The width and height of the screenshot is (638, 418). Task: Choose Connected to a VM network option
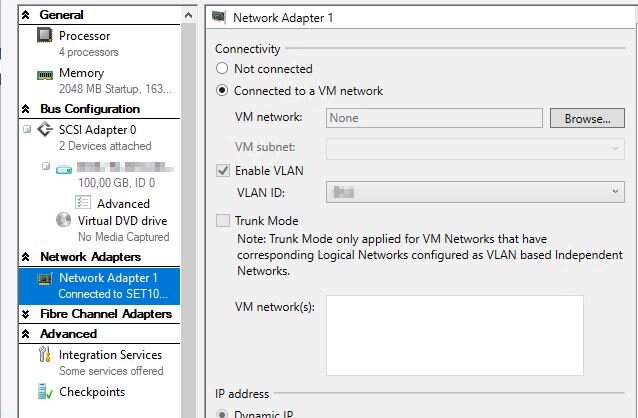click(x=222, y=90)
